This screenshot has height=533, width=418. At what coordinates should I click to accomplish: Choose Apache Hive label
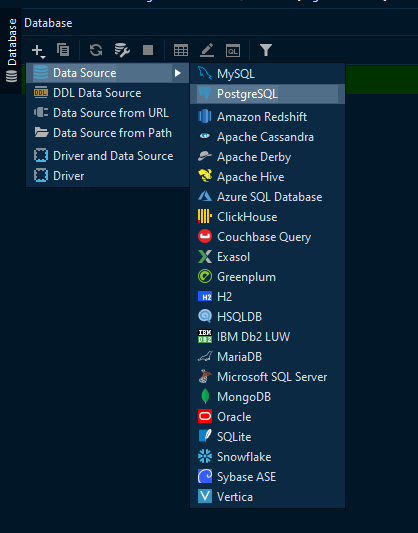click(x=251, y=177)
